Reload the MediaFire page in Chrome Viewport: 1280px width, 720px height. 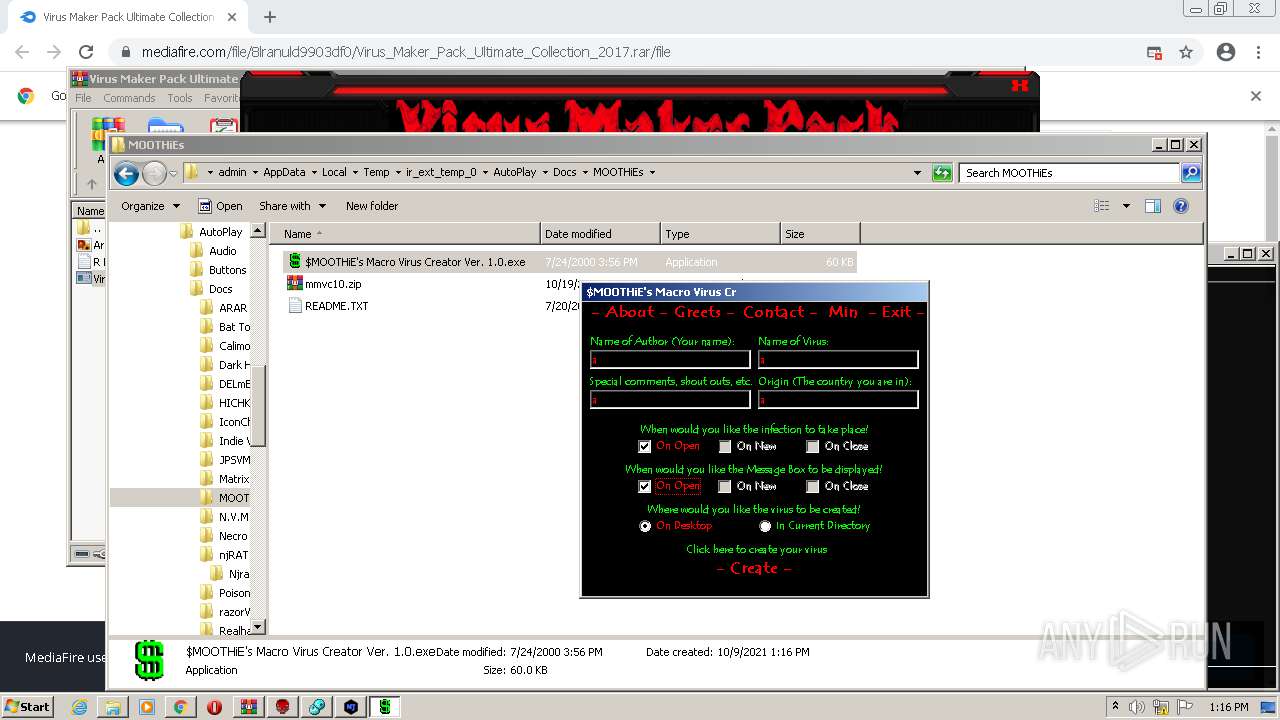(x=86, y=52)
